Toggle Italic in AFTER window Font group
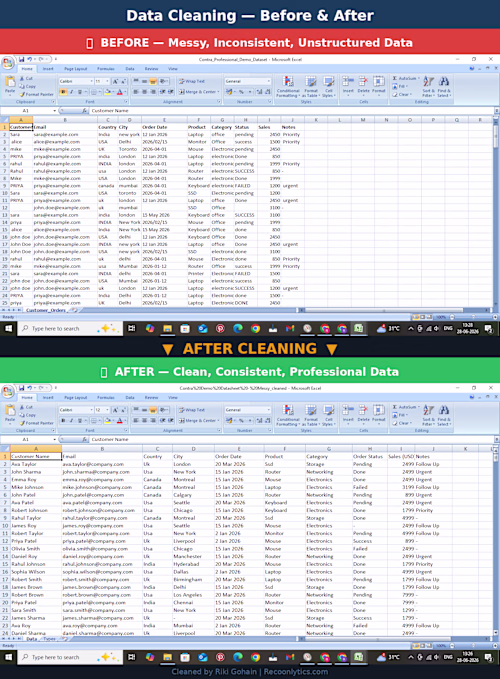 (x=72, y=420)
